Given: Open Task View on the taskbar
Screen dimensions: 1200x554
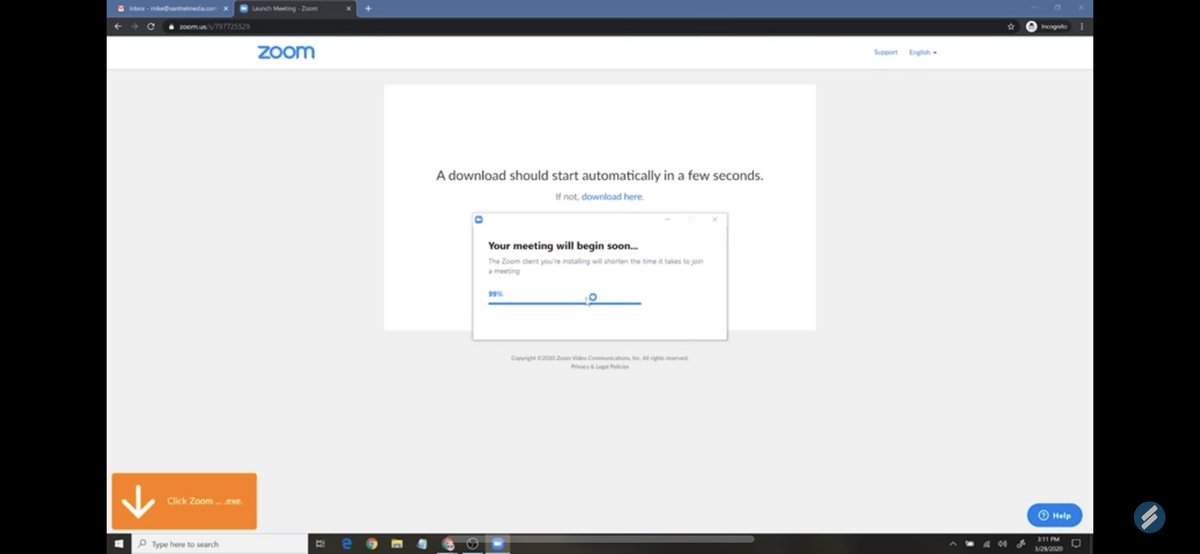Looking at the screenshot, I should [320, 544].
